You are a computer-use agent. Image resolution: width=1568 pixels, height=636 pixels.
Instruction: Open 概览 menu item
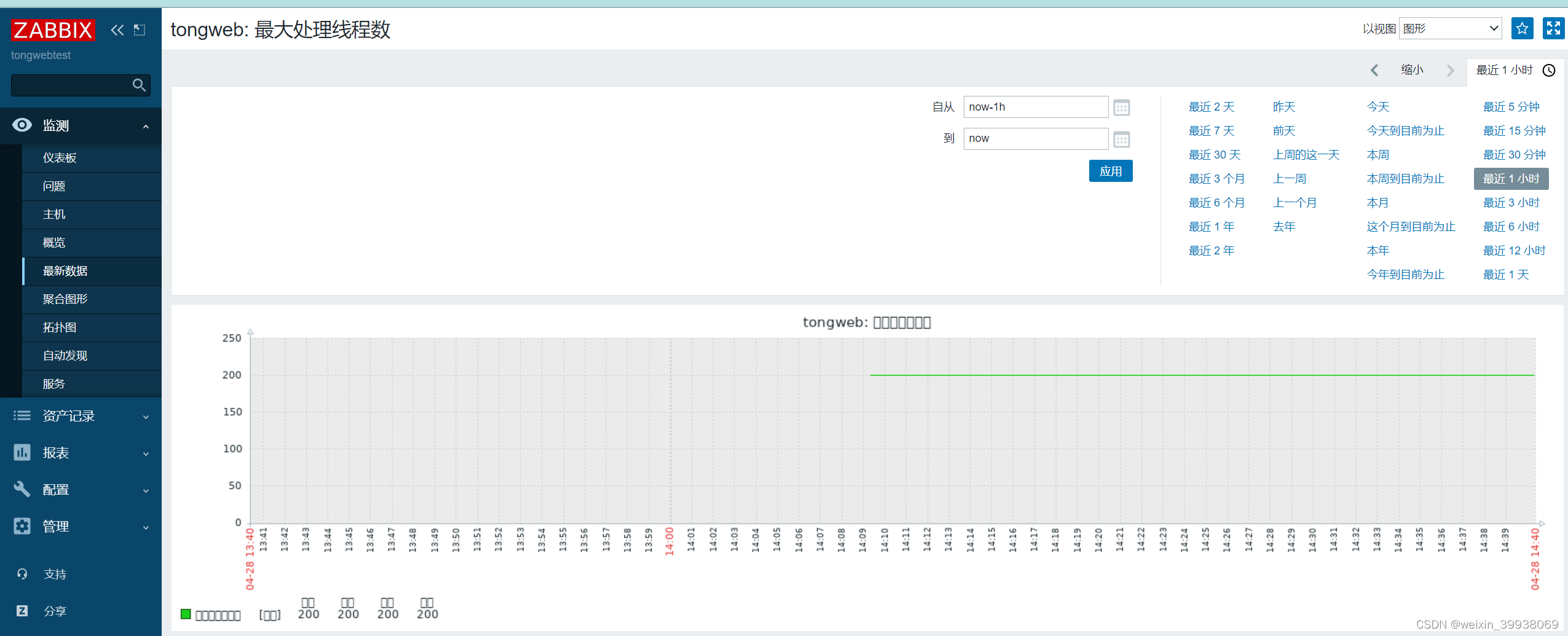click(x=92, y=243)
